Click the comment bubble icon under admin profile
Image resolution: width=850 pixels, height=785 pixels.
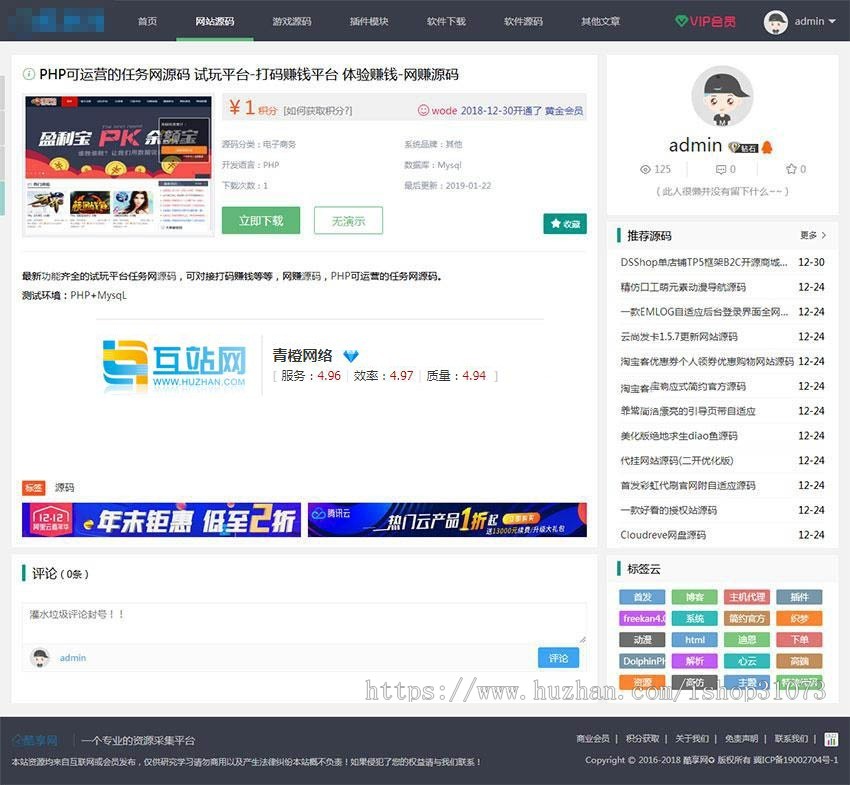click(721, 169)
